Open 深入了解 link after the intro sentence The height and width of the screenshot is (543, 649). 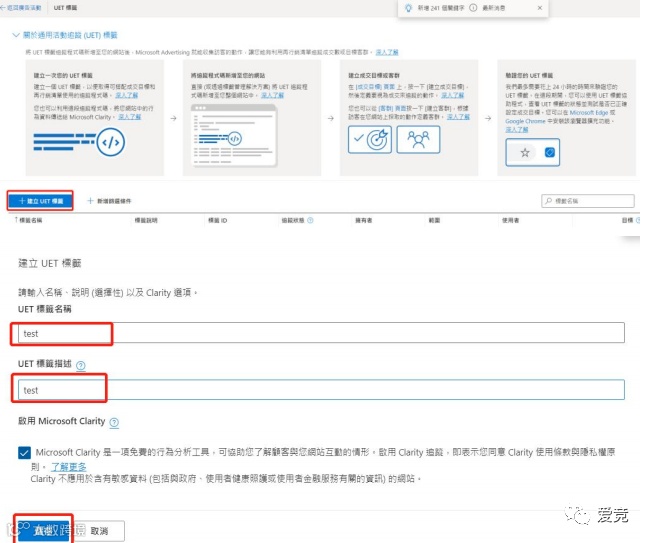[387, 52]
